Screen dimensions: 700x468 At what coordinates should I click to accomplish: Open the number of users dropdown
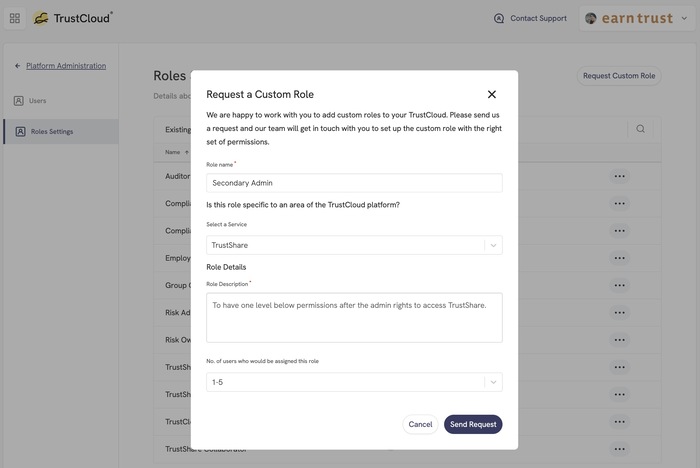[x=354, y=382]
